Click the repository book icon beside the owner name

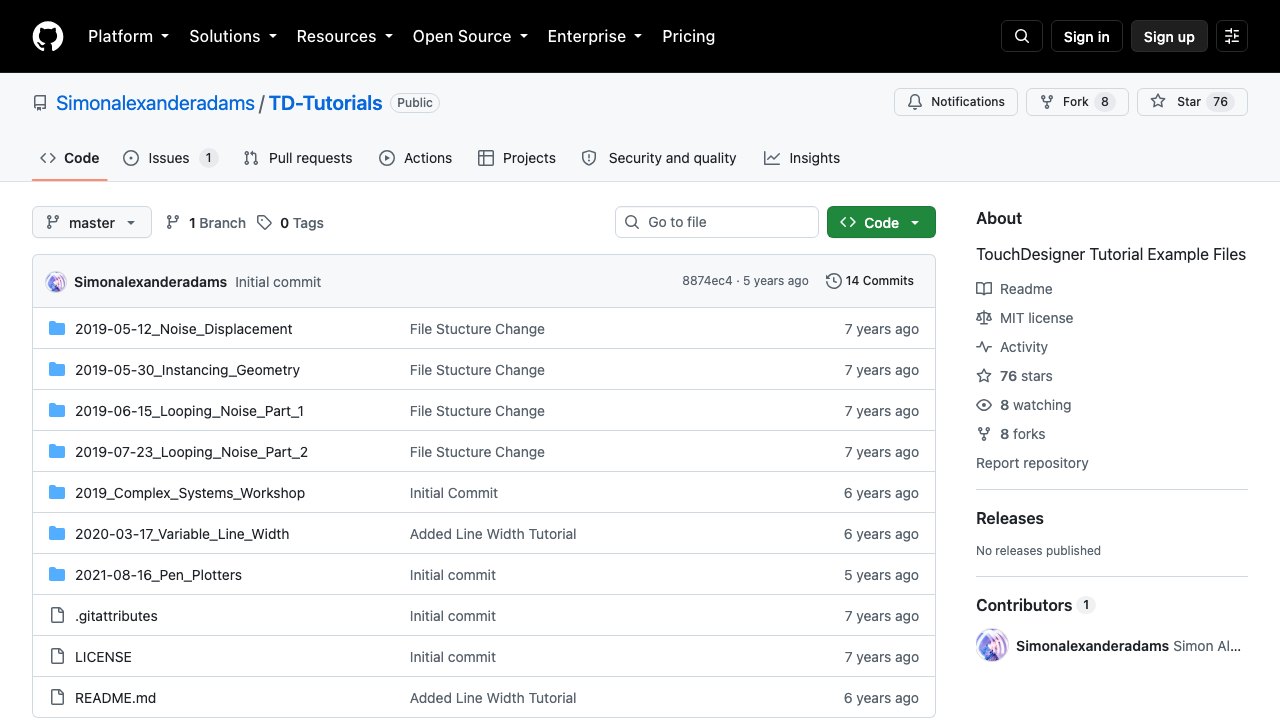coord(40,103)
